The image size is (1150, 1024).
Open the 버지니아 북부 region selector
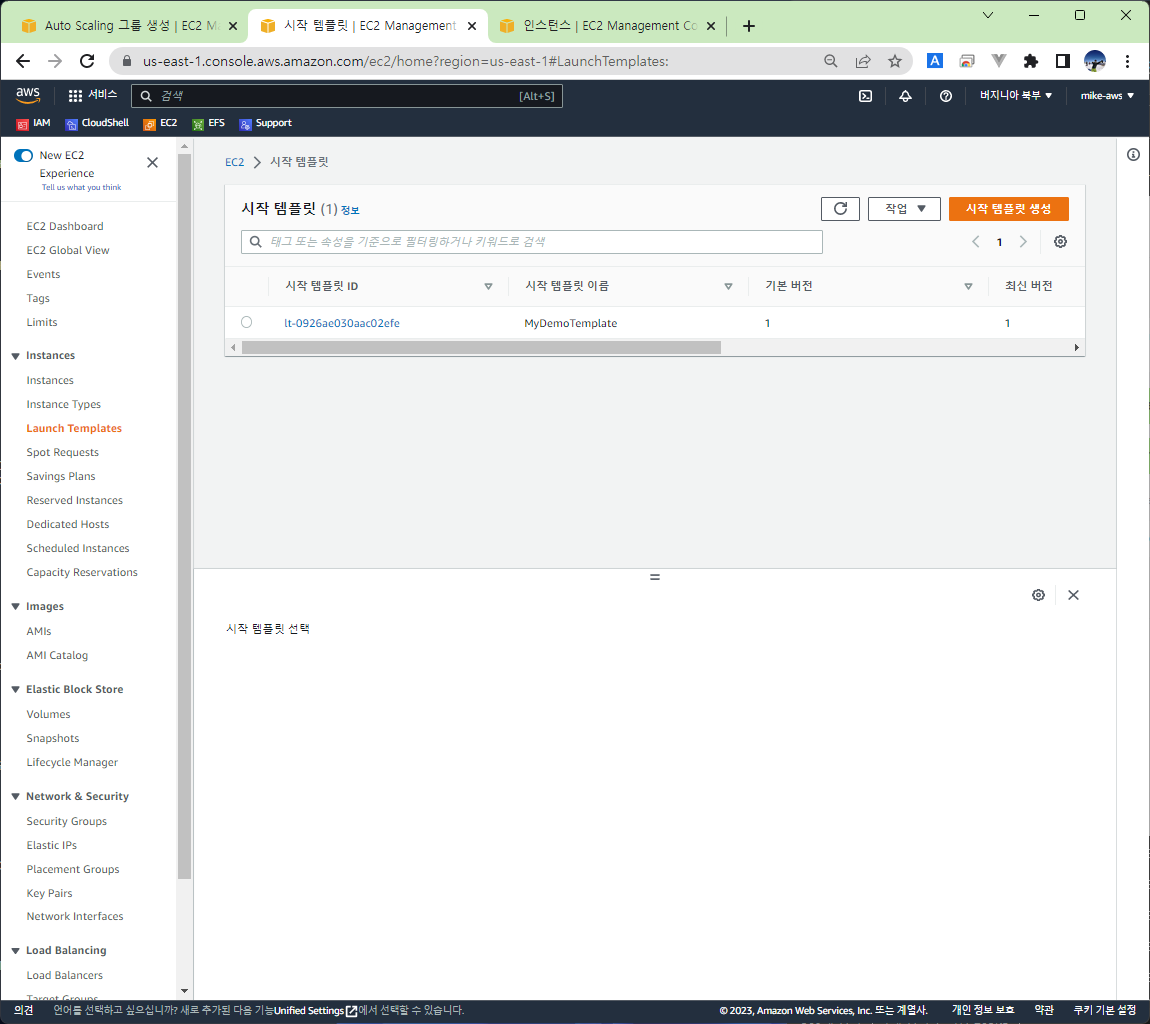(x=1016, y=96)
